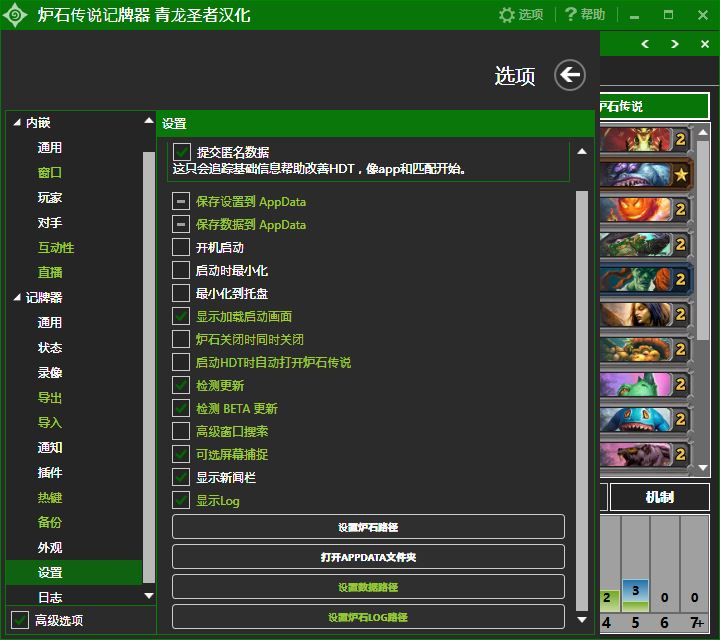Click 设置炉石路径 button
The image size is (720, 640).
pos(368,527)
